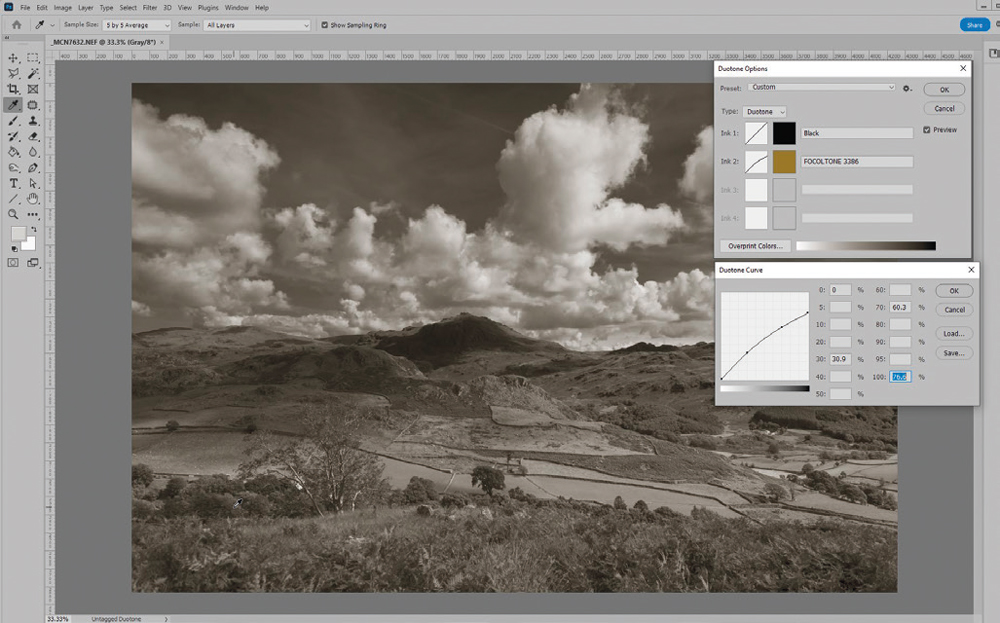
Task: Select the Clone Stamp tool
Action: (x=33, y=121)
